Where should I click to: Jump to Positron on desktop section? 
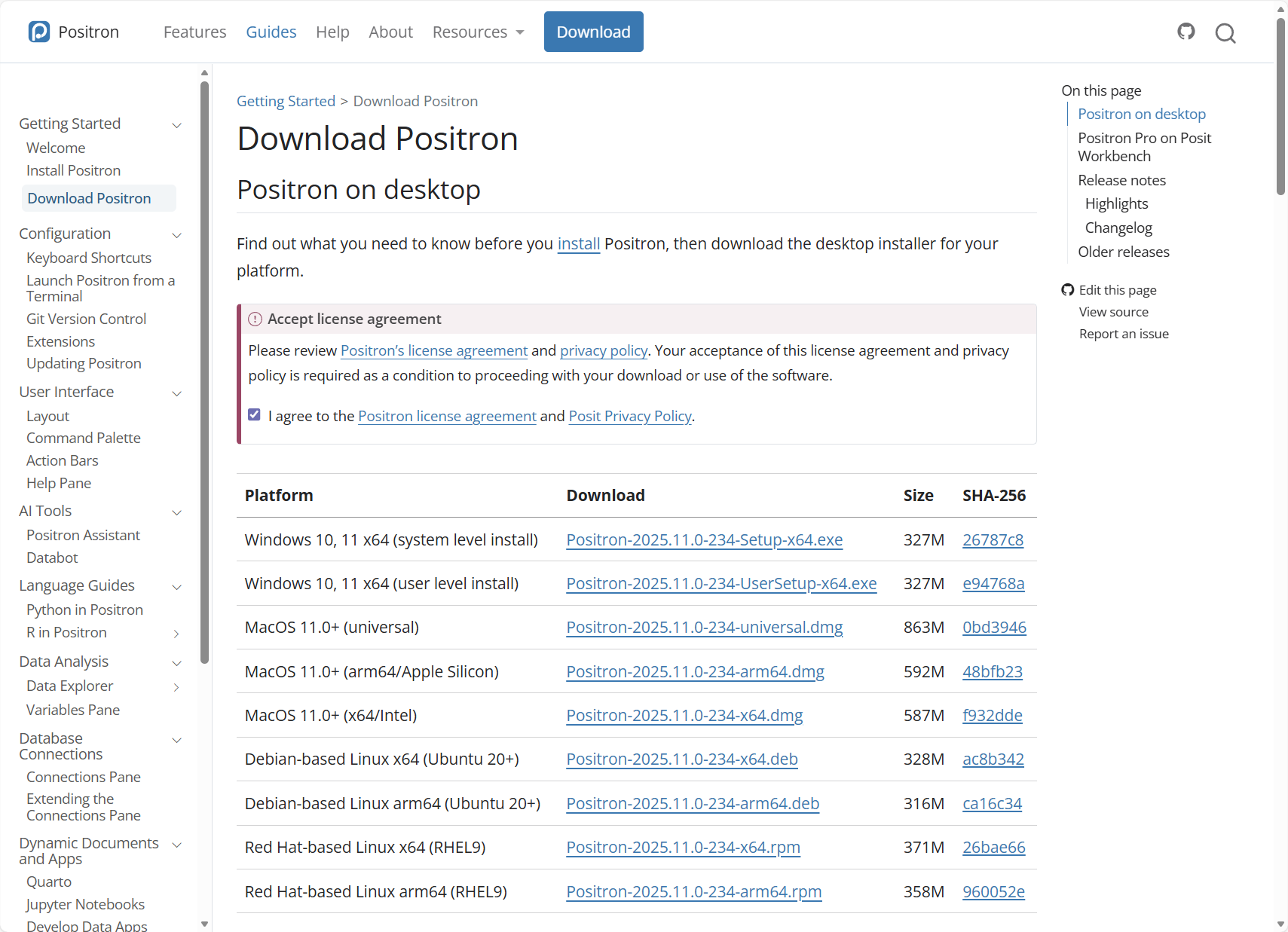tap(1142, 114)
